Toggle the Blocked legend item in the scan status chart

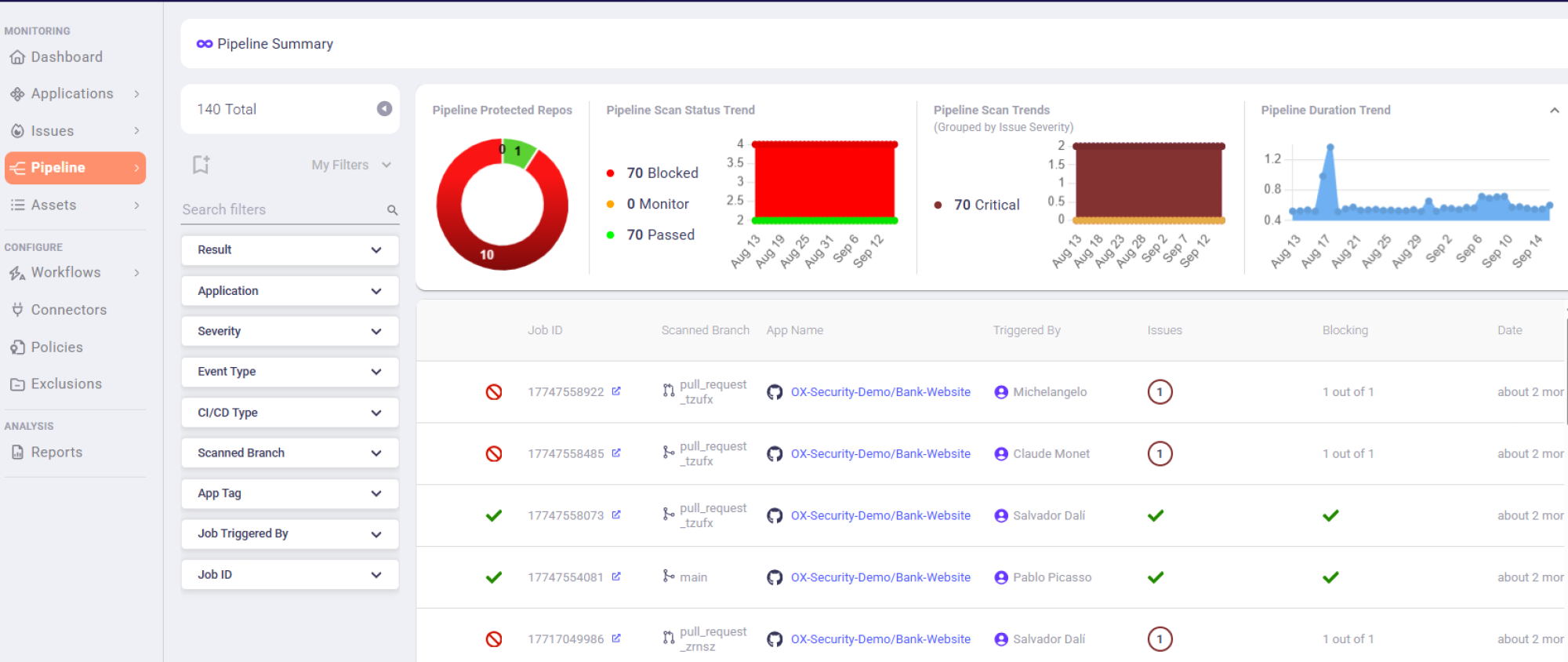(652, 173)
